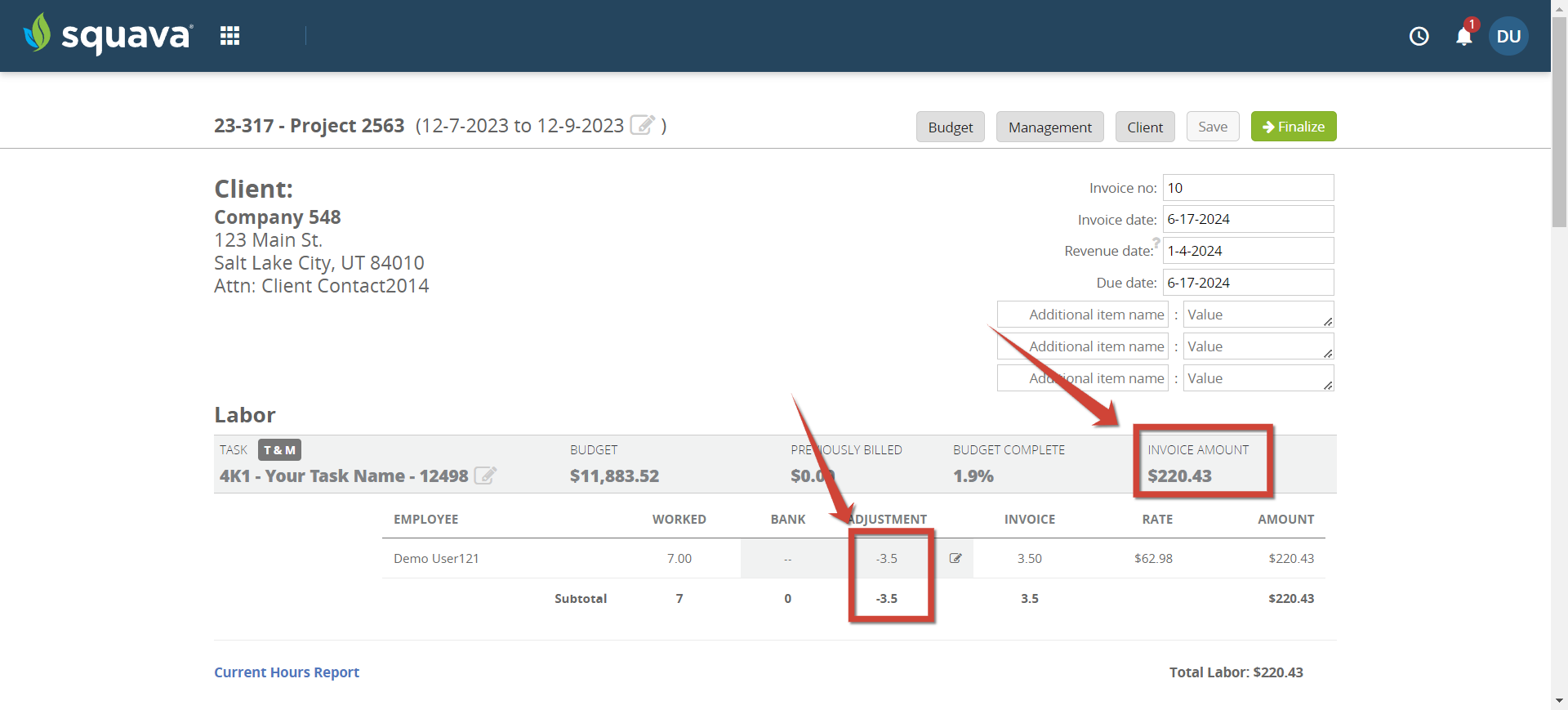1568x710 pixels.
Task: Click rate $62.98
Action: [x=1153, y=558]
